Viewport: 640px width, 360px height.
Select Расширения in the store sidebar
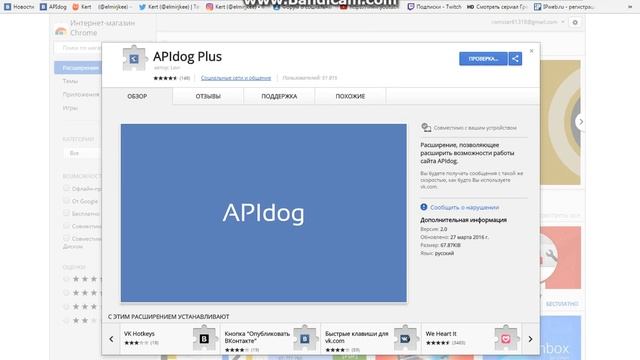click(x=78, y=68)
